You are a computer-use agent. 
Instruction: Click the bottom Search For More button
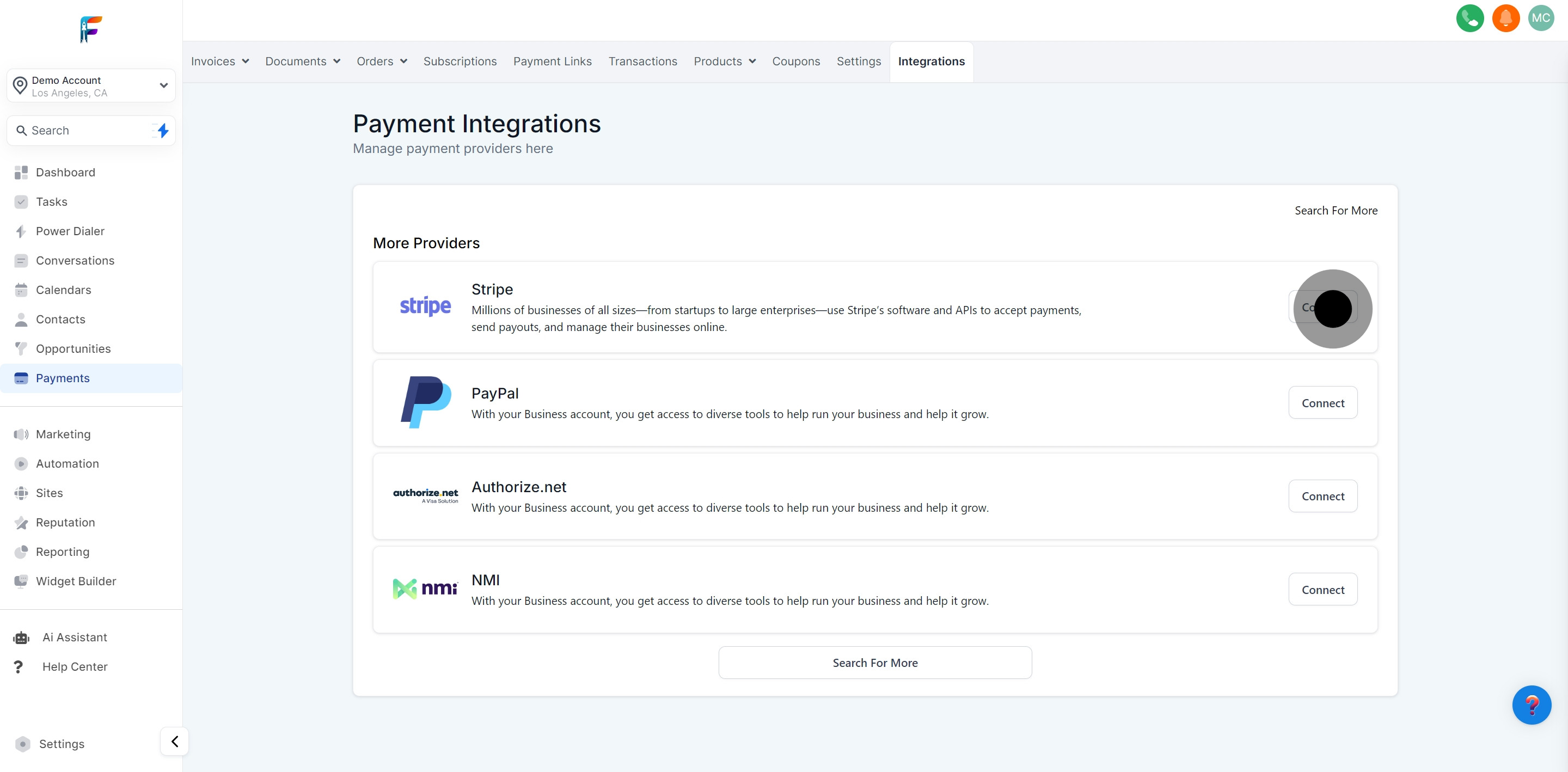[x=875, y=663]
